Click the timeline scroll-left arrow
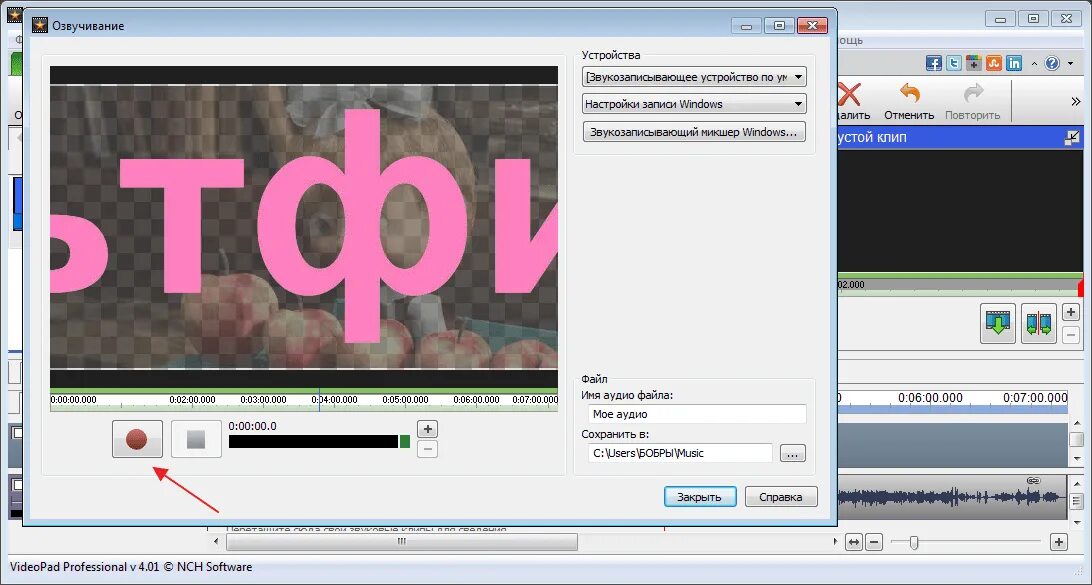Viewport: 1092px width, 585px height. (x=217, y=541)
